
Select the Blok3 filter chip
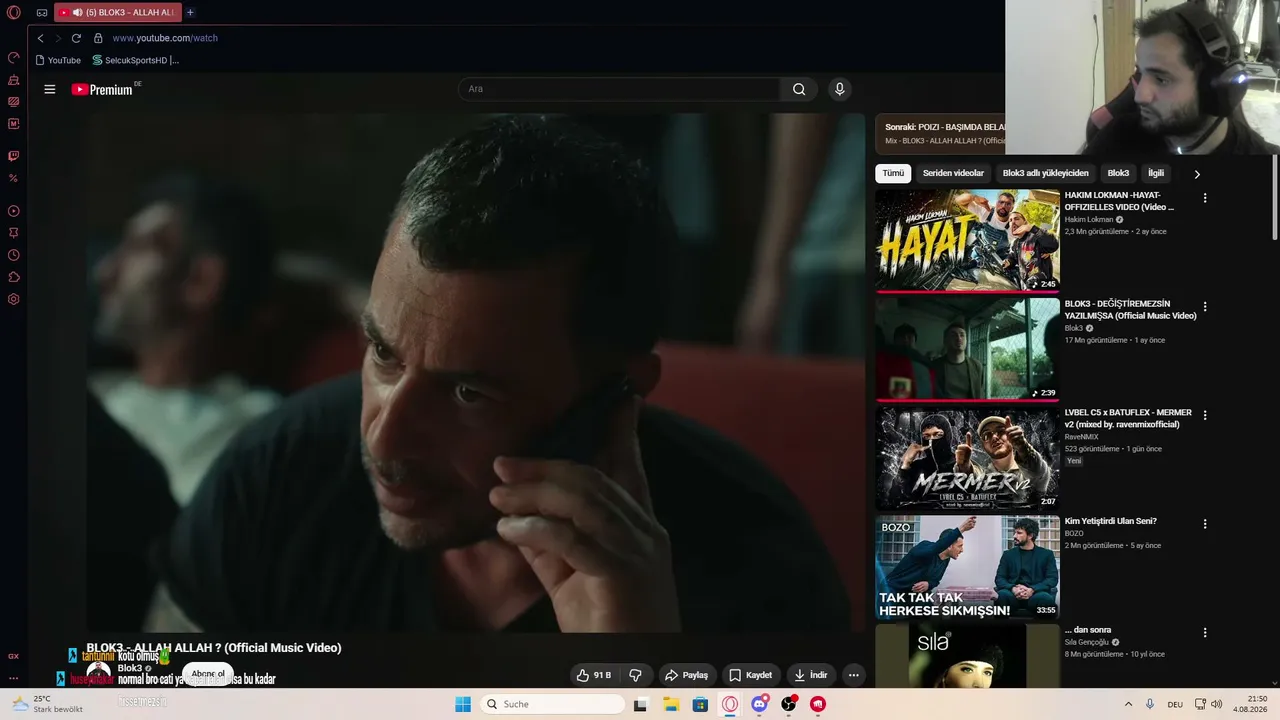coord(1118,173)
